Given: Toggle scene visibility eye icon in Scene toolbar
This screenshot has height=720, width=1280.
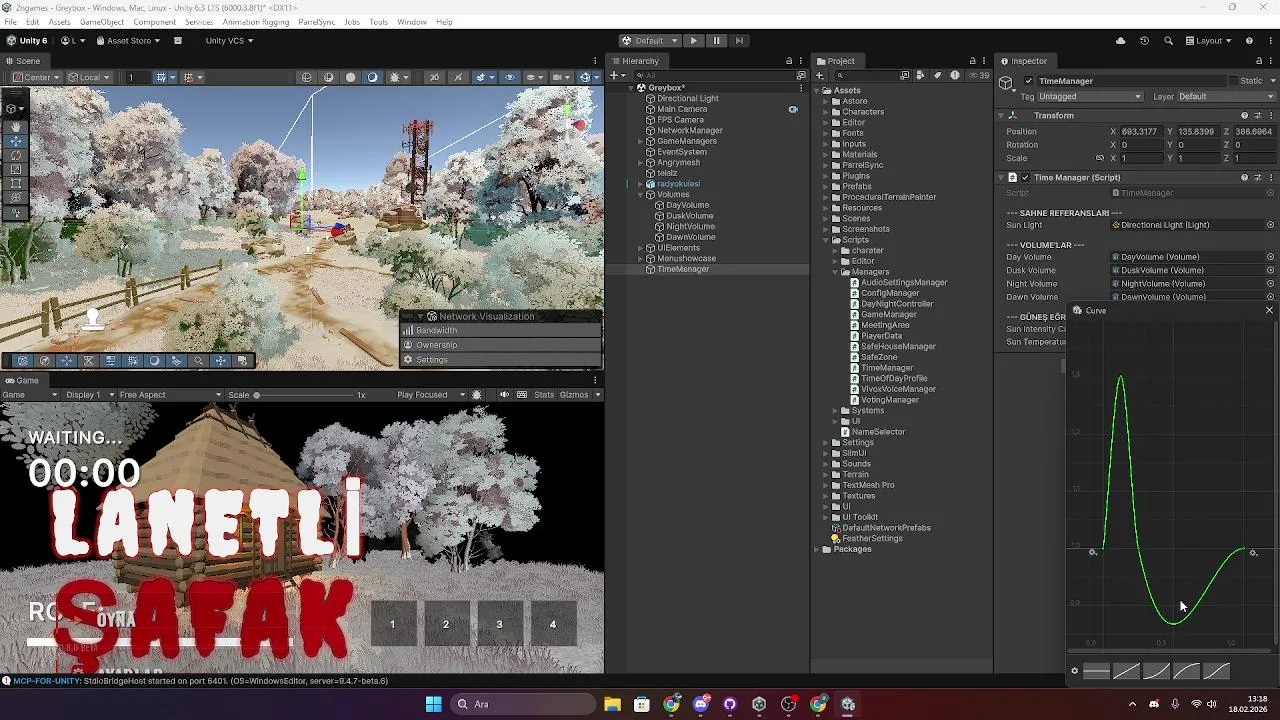Looking at the screenshot, I should [x=510, y=77].
